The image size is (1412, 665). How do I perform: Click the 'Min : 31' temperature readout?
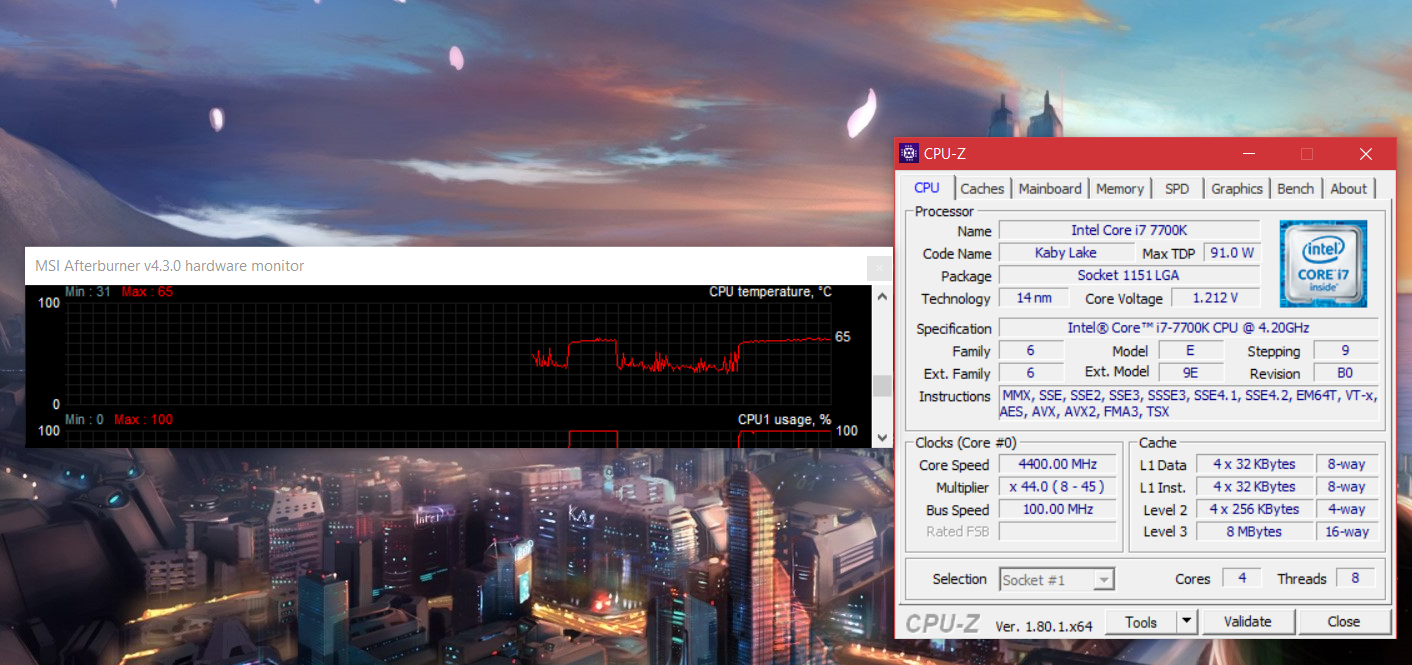pos(88,292)
